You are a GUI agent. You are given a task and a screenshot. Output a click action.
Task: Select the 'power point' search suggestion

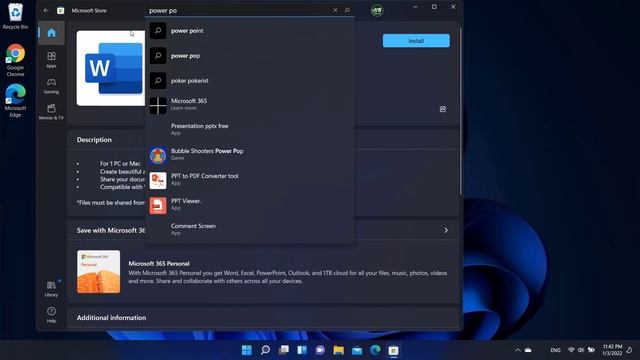(x=249, y=31)
